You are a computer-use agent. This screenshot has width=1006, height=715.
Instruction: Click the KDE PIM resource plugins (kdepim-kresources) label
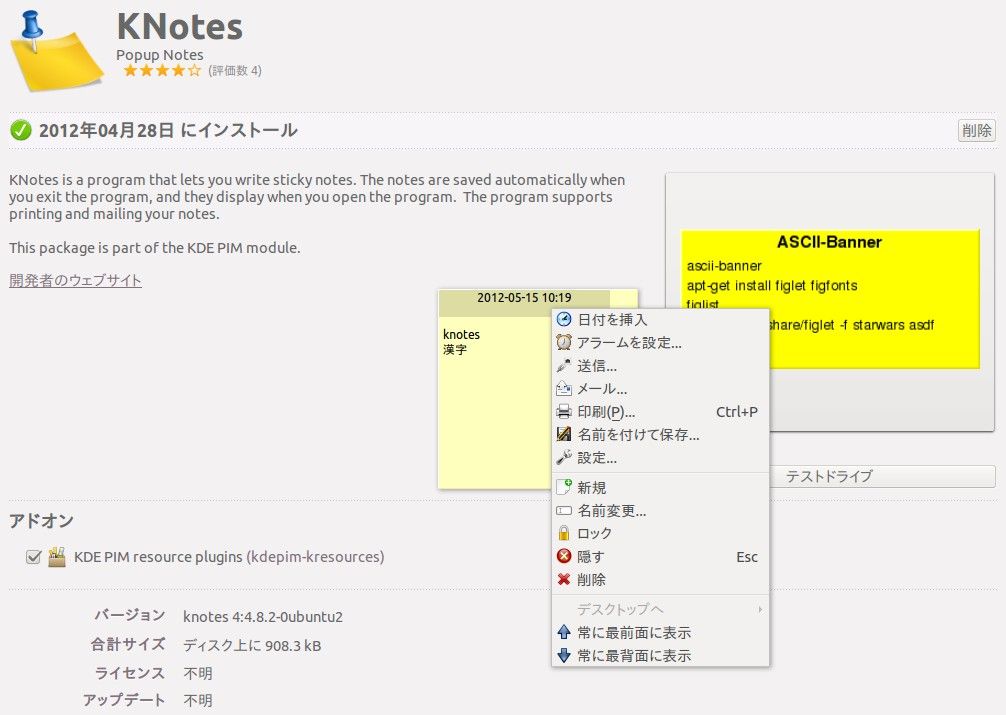click(229, 557)
